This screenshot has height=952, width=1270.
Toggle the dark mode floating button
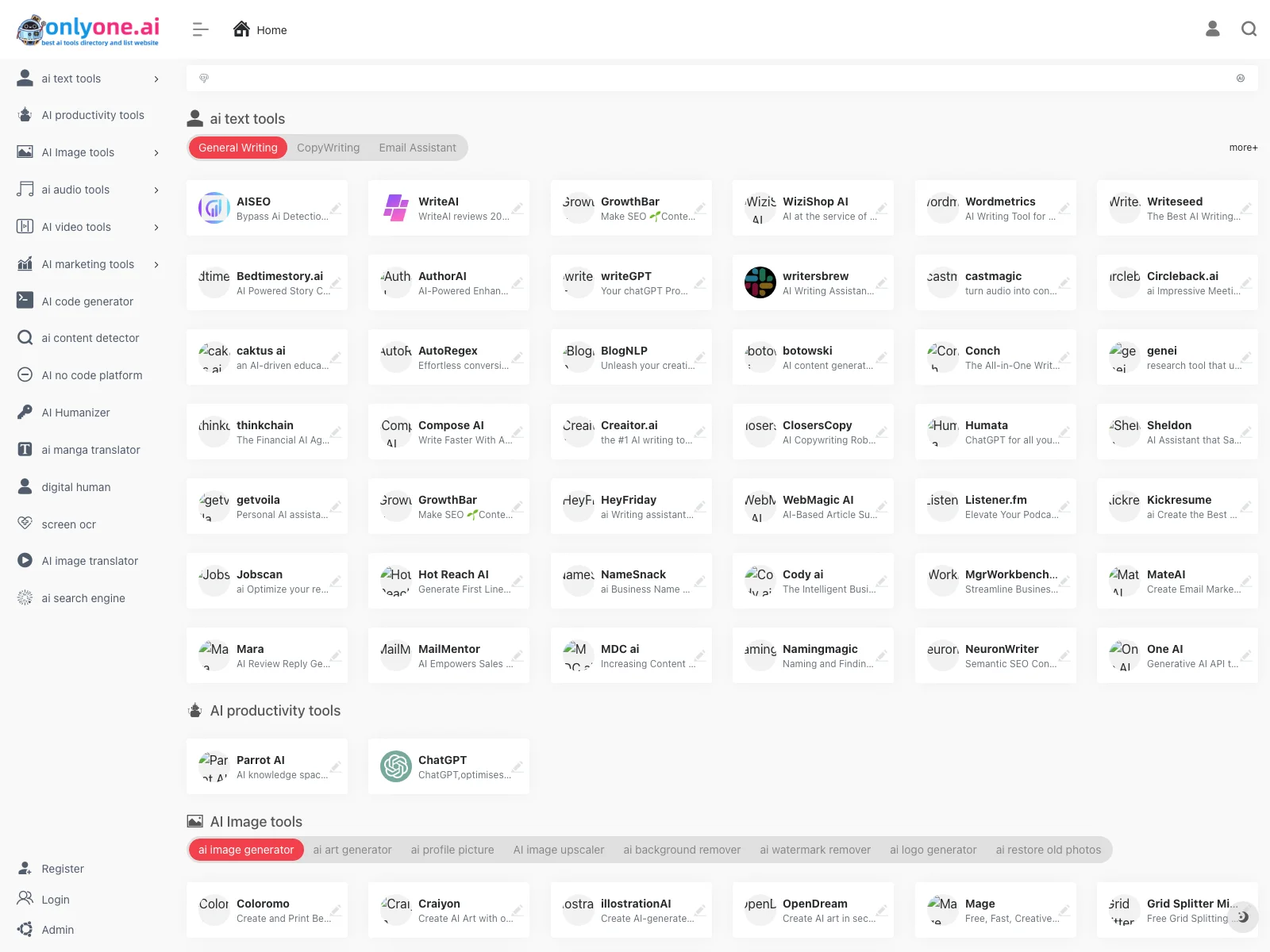pos(1243,916)
